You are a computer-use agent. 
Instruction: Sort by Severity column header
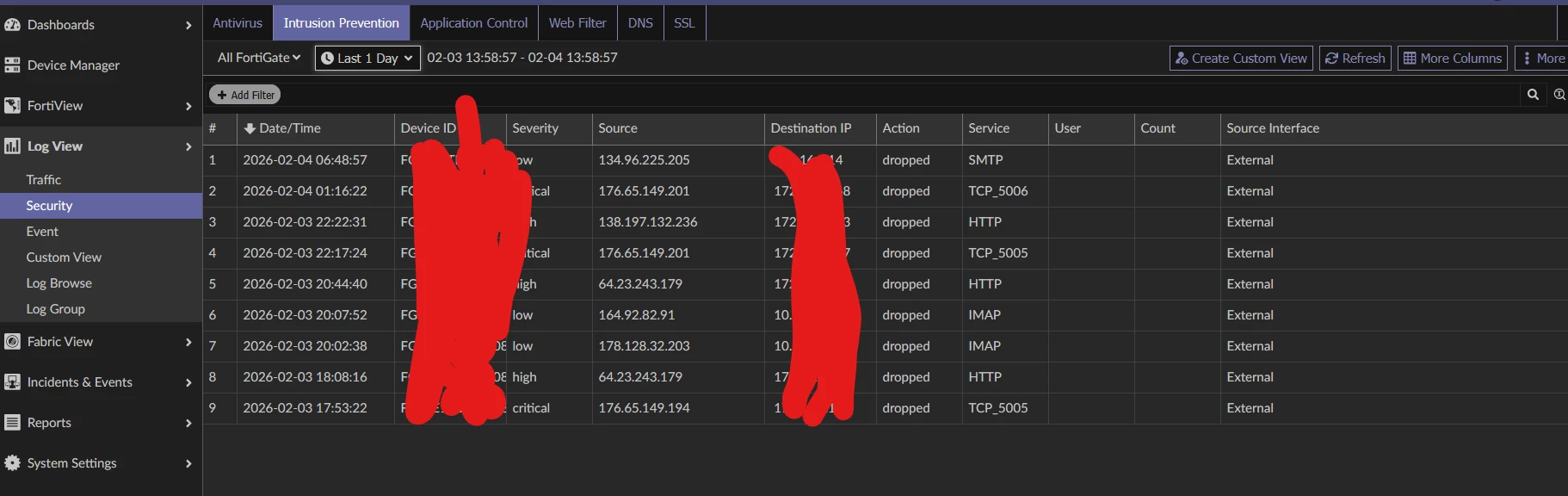(535, 128)
